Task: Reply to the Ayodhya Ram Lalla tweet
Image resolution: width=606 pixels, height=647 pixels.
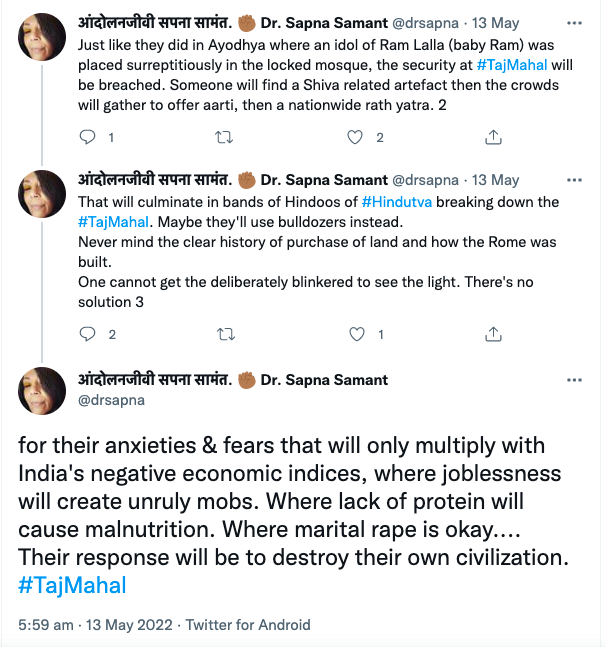Action: [87, 137]
